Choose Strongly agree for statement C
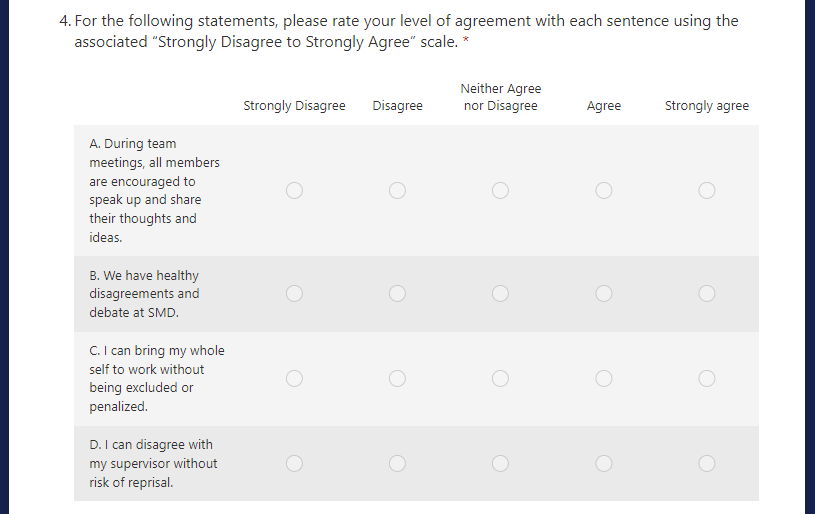815x514 pixels. pos(707,378)
